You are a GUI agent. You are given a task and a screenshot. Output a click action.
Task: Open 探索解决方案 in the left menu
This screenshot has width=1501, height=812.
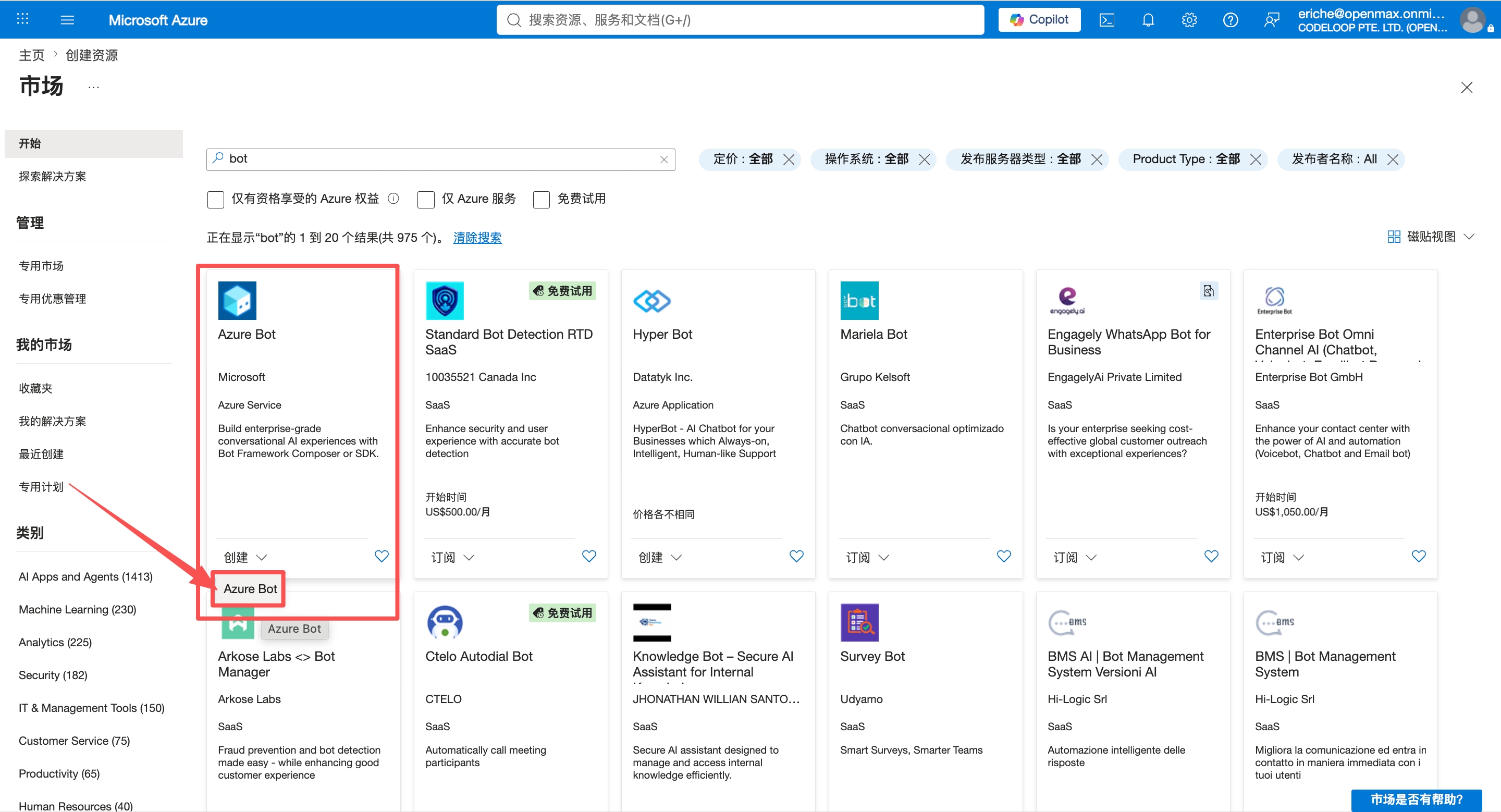[x=53, y=177]
